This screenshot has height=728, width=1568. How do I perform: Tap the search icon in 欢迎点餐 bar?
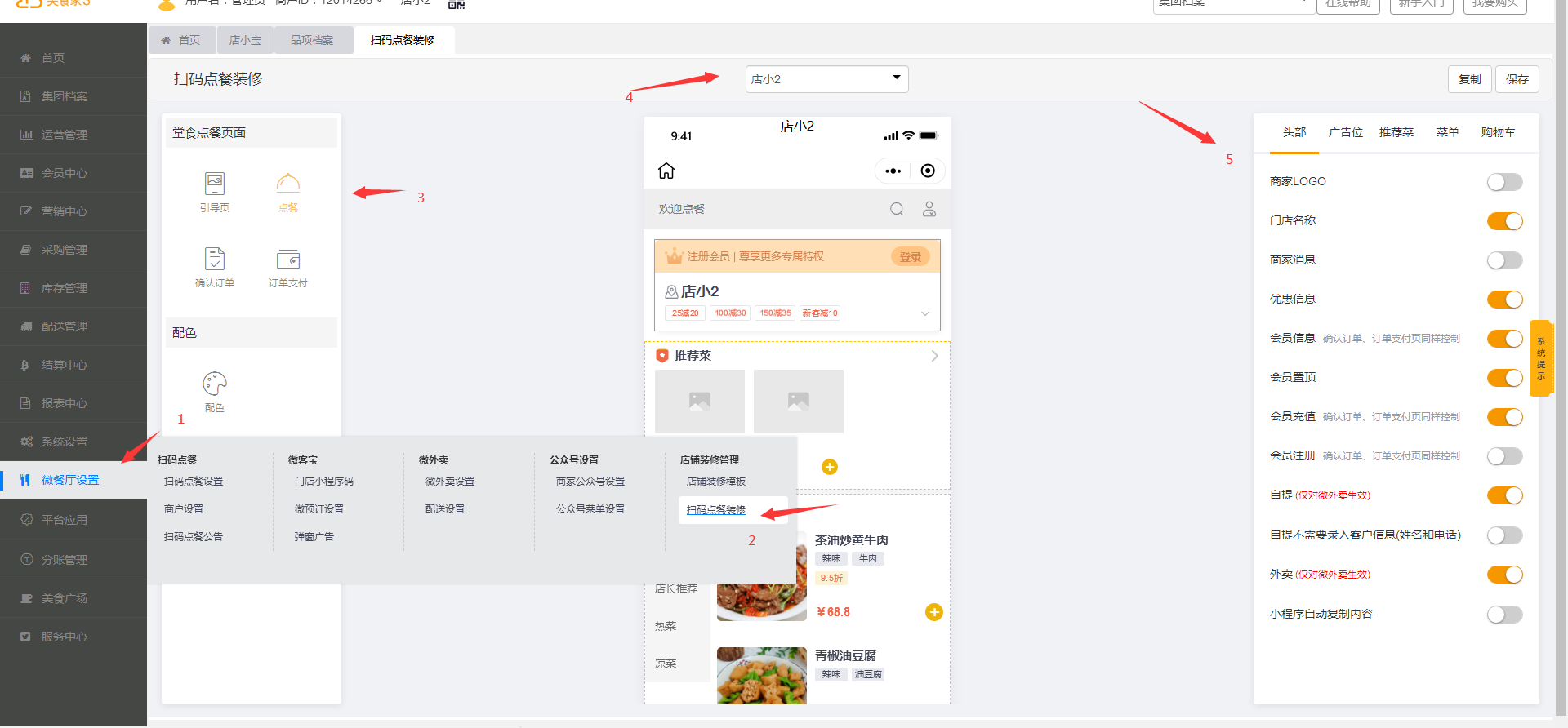[897, 209]
